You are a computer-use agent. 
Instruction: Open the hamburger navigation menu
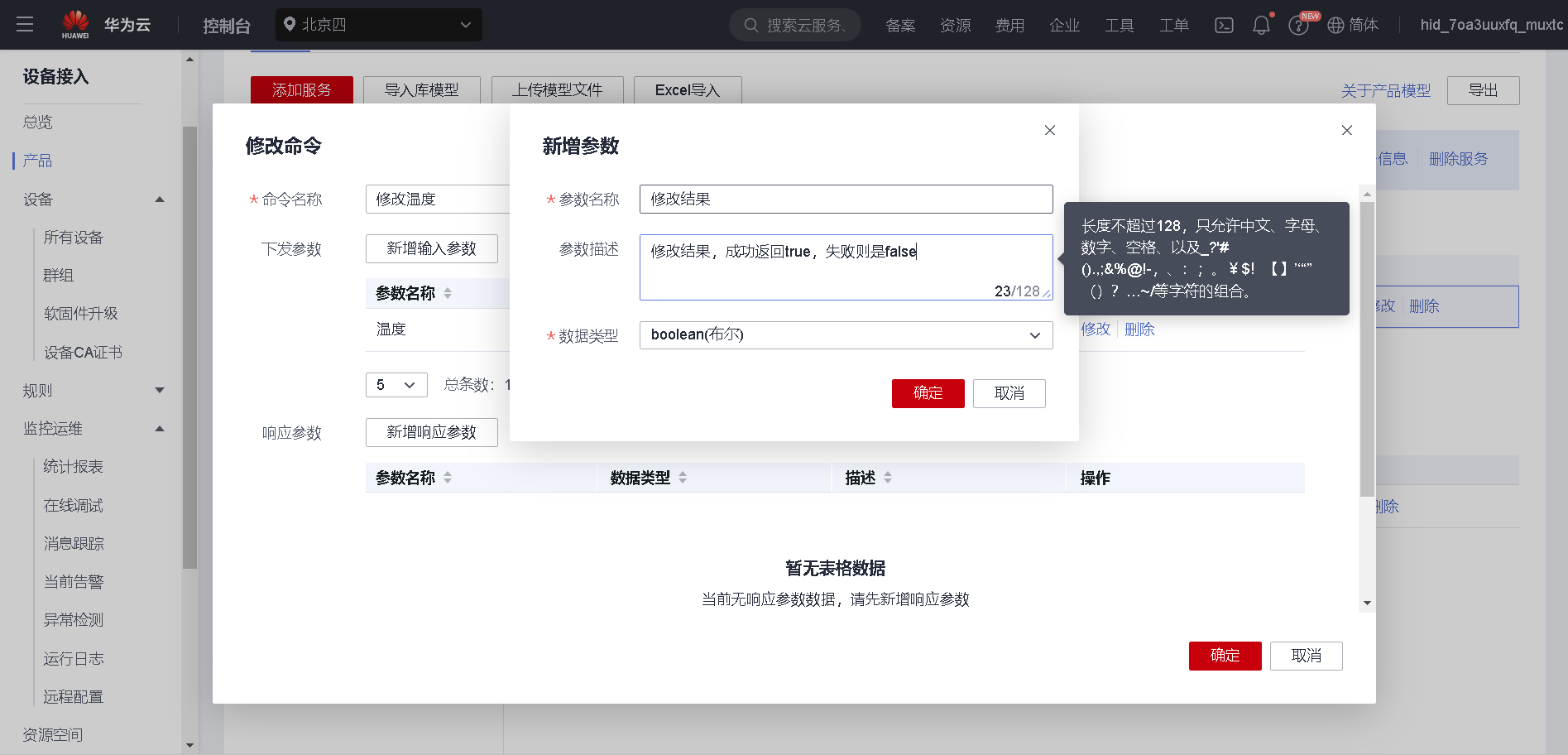(x=25, y=25)
